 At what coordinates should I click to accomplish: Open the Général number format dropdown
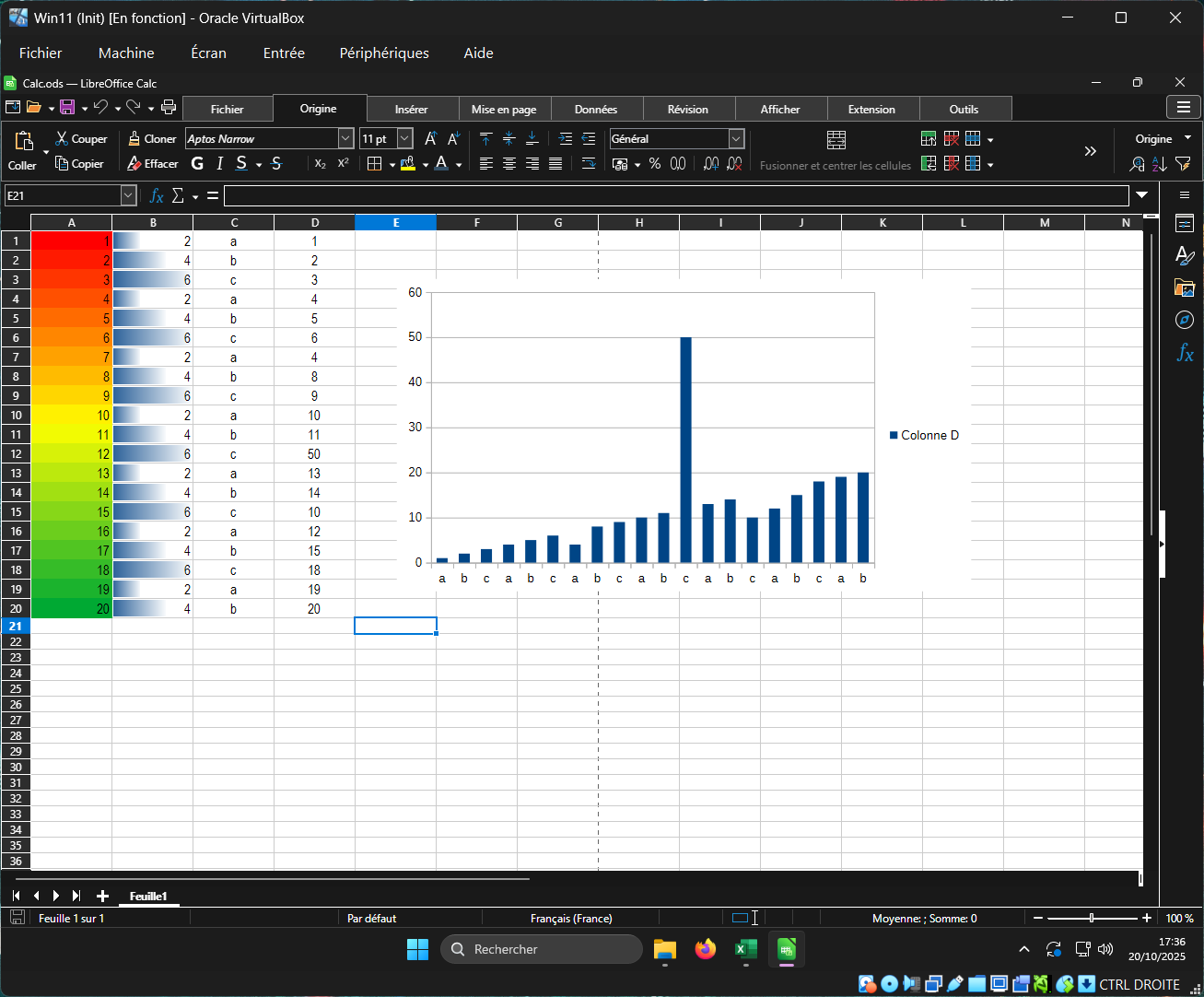point(736,138)
